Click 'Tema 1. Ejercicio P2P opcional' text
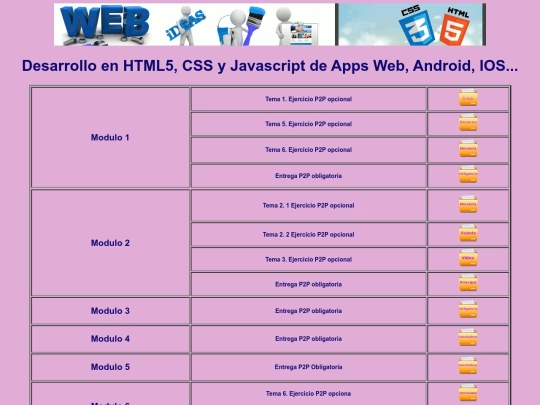The width and height of the screenshot is (540, 405). (x=309, y=99)
